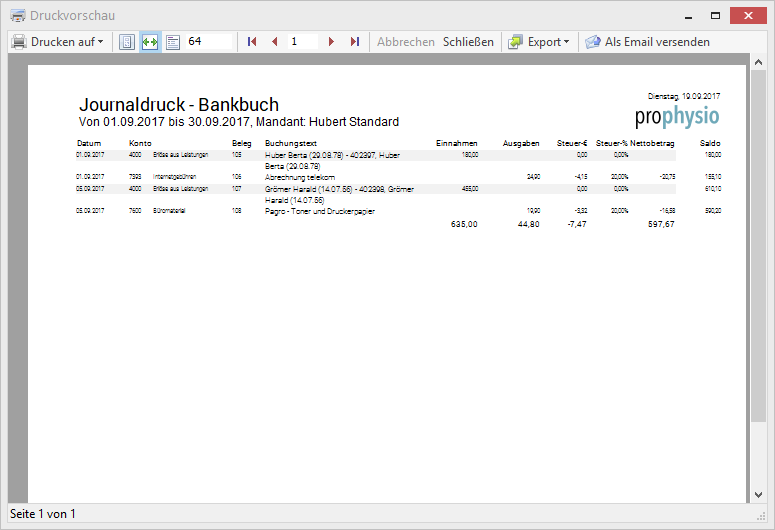
Task: Click the Druckvorschau title bar icon
Action: pos(17,15)
